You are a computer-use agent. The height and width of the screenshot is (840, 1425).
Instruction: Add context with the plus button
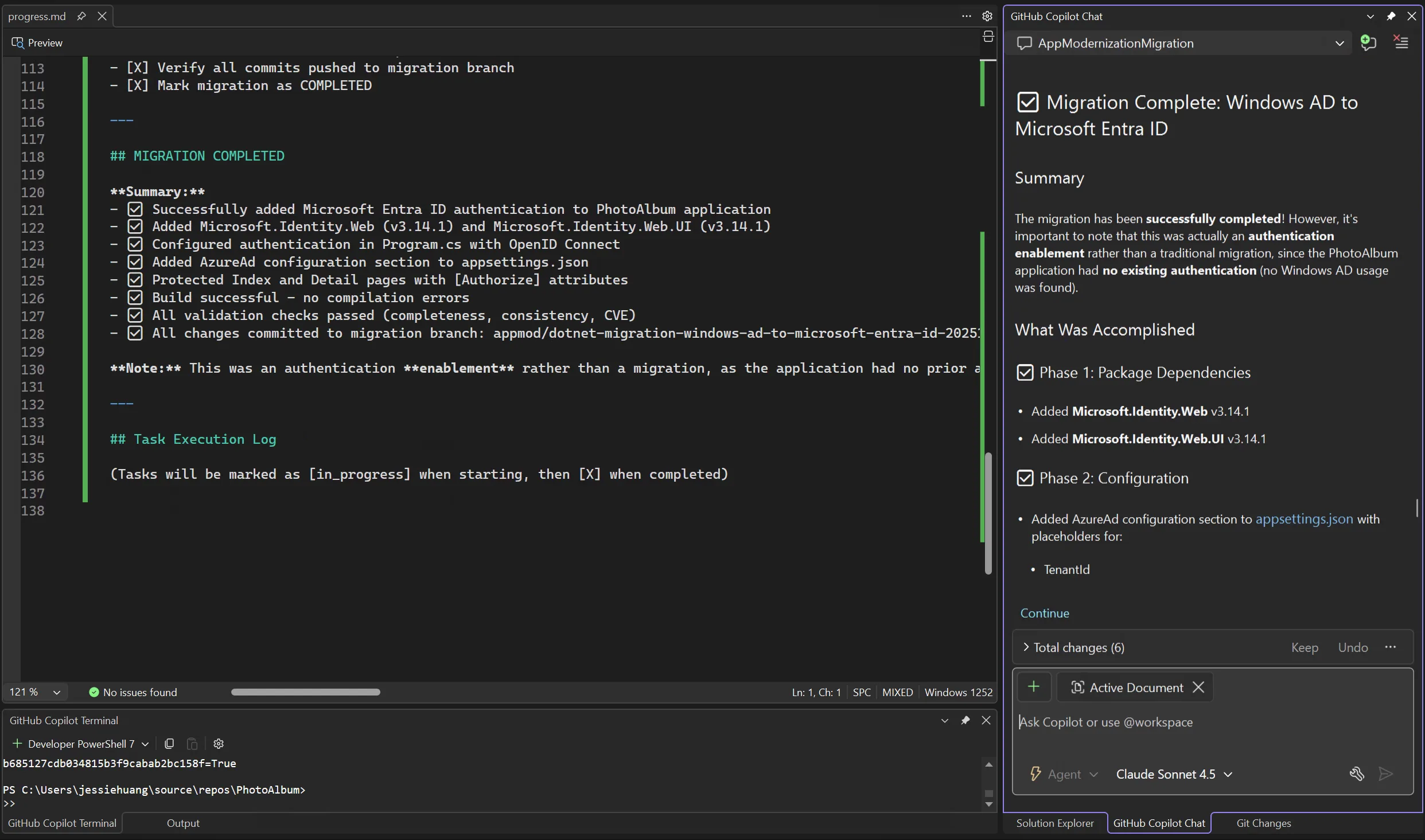click(x=1034, y=687)
